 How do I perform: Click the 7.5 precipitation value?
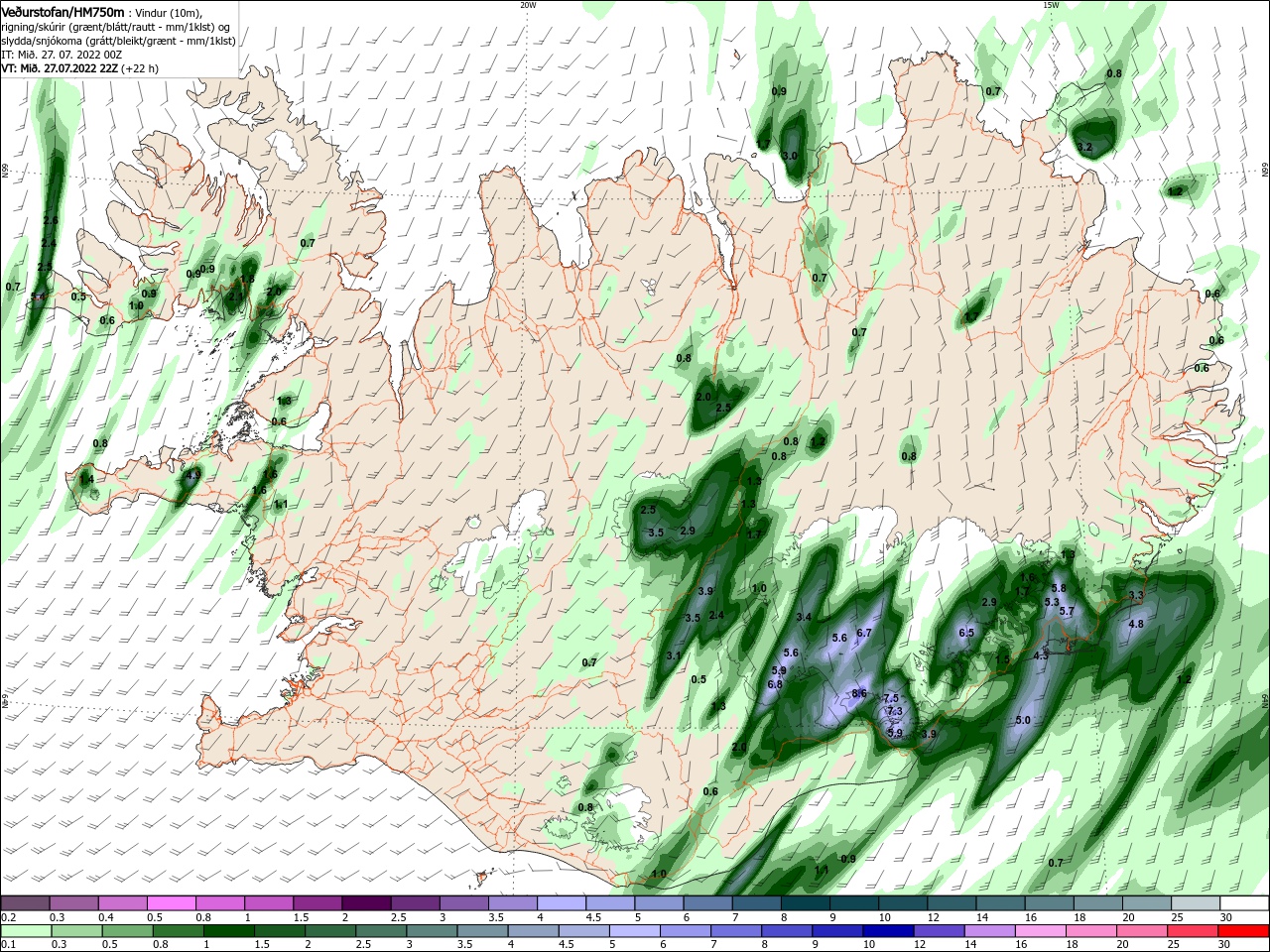(x=891, y=698)
